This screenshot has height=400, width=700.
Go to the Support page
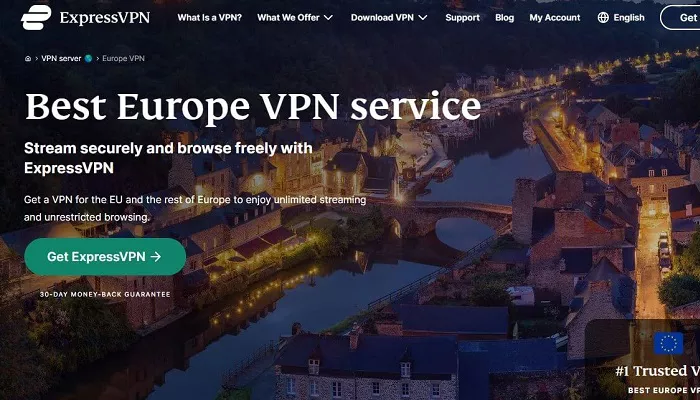(x=462, y=17)
